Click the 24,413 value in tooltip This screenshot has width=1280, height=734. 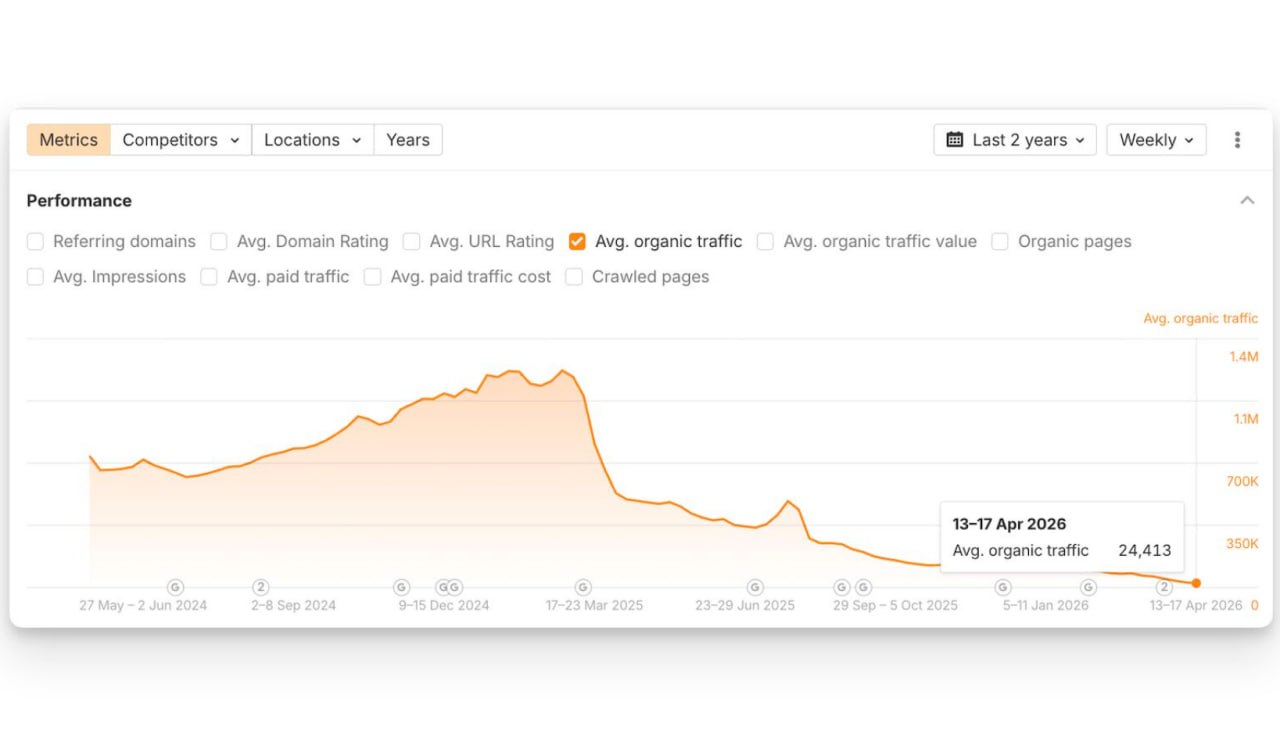tap(1144, 550)
